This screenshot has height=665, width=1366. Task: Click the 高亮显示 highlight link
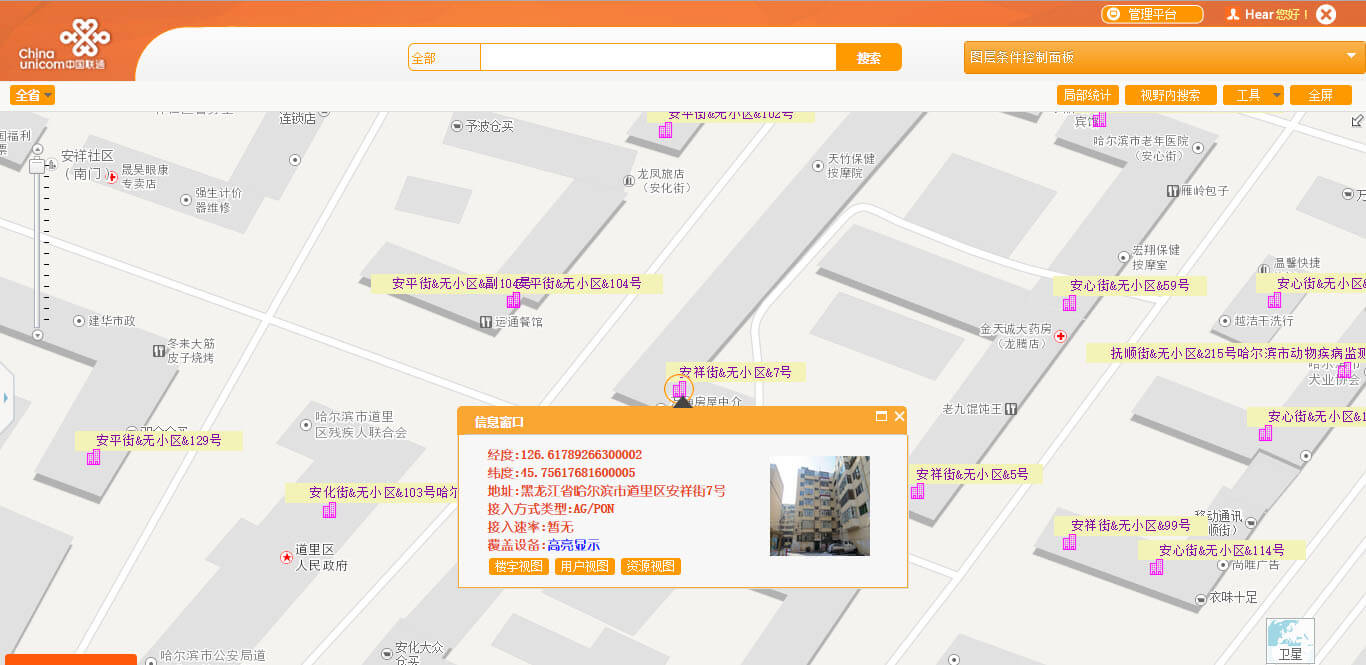tap(573, 545)
